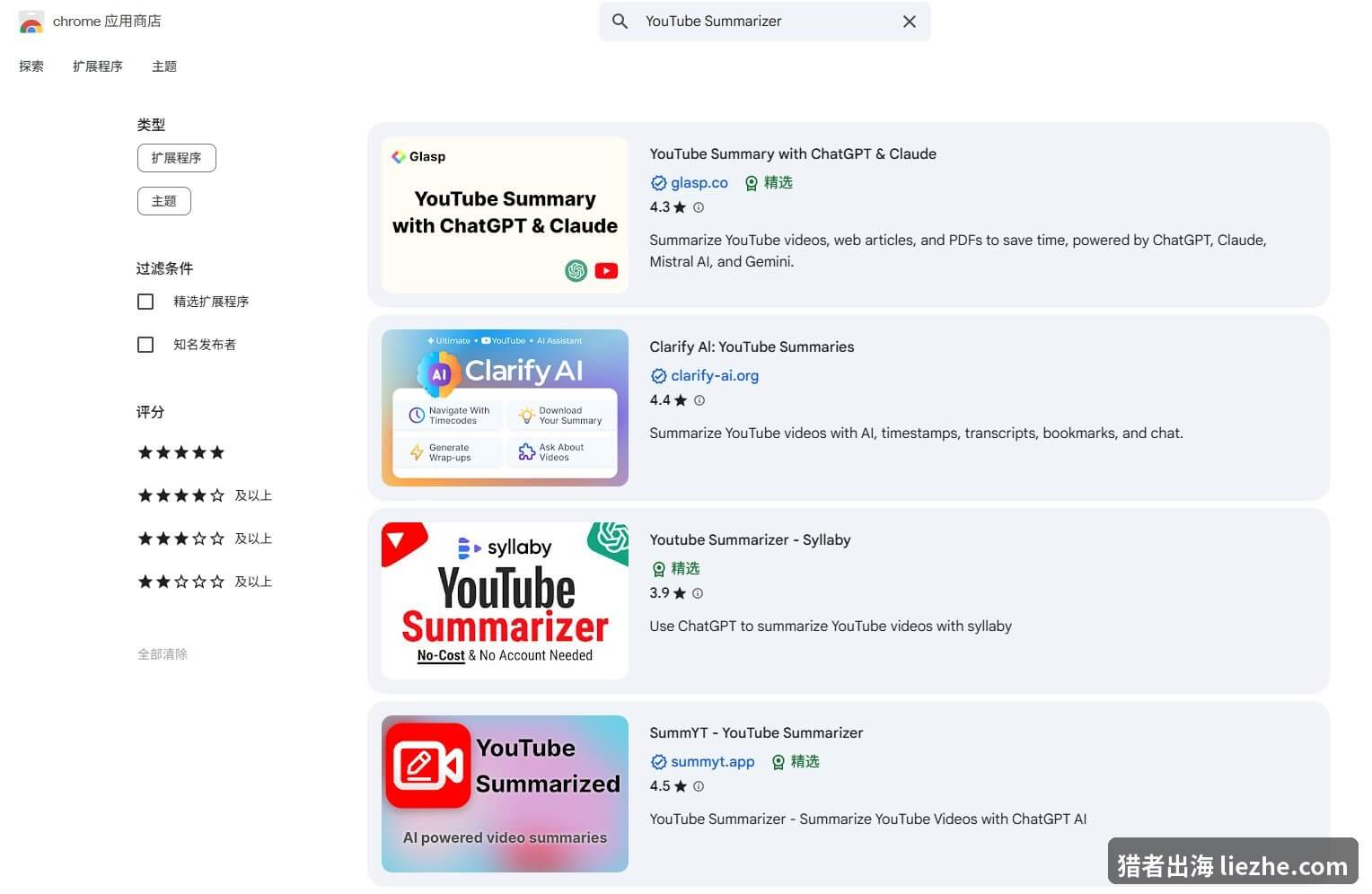This screenshot has width=1372, height=894.
Task: Click the 过滤条件 section heading
Action: pyautogui.click(x=164, y=268)
